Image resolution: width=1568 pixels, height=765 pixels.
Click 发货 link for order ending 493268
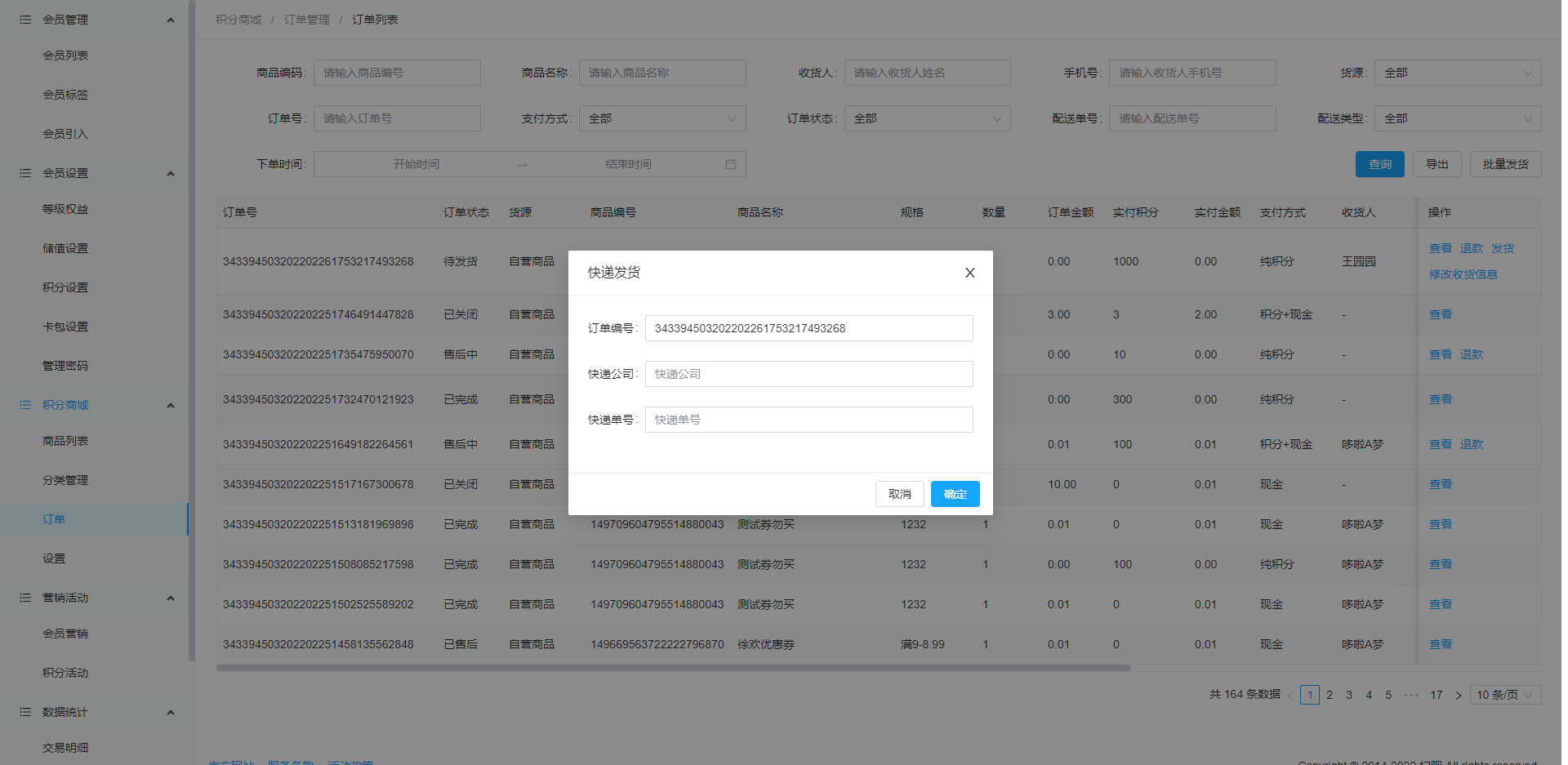click(x=1503, y=248)
